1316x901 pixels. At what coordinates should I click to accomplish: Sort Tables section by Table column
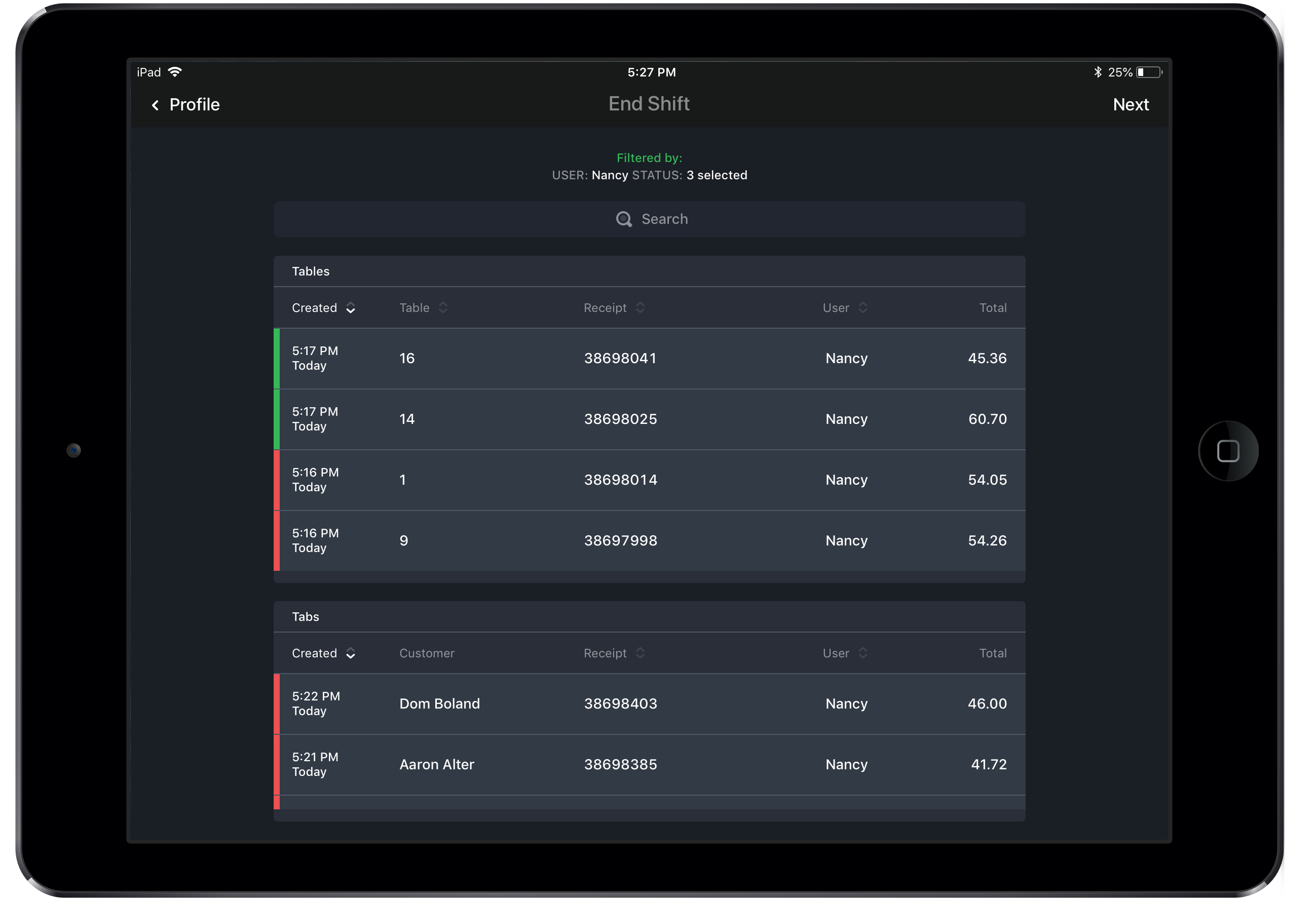point(423,308)
